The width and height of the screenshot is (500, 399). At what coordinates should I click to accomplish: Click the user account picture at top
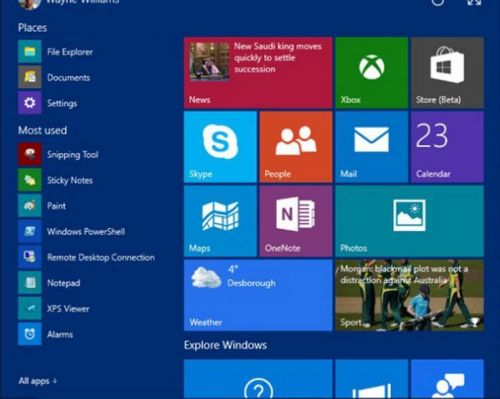pos(30,3)
